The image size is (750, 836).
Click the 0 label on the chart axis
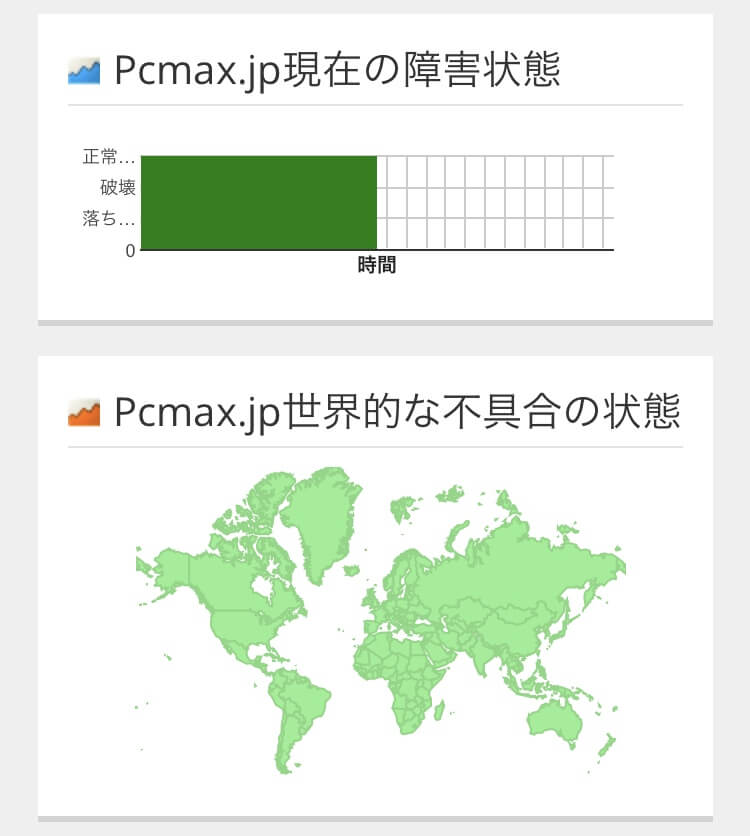point(130,250)
